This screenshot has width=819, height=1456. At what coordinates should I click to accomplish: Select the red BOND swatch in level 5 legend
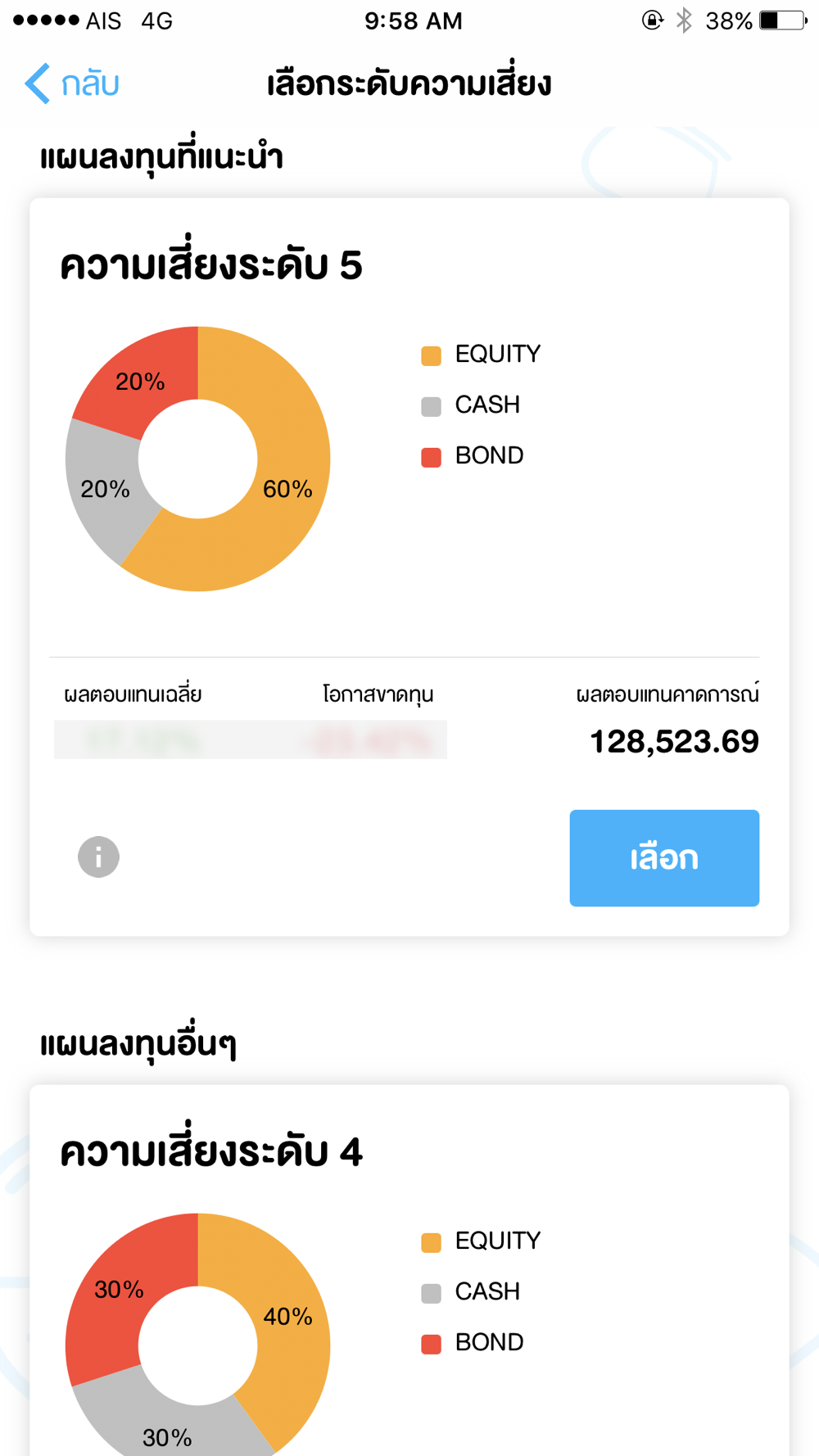point(431,457)
